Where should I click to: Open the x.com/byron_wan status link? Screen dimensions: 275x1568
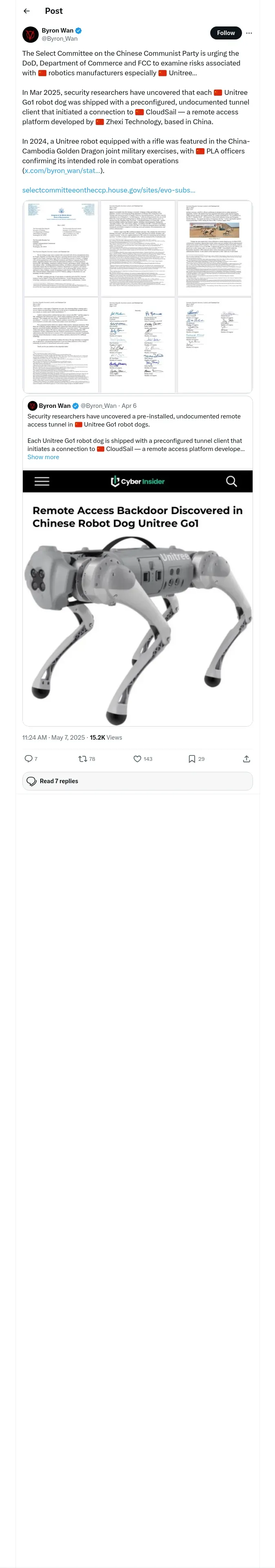point(62,171)
